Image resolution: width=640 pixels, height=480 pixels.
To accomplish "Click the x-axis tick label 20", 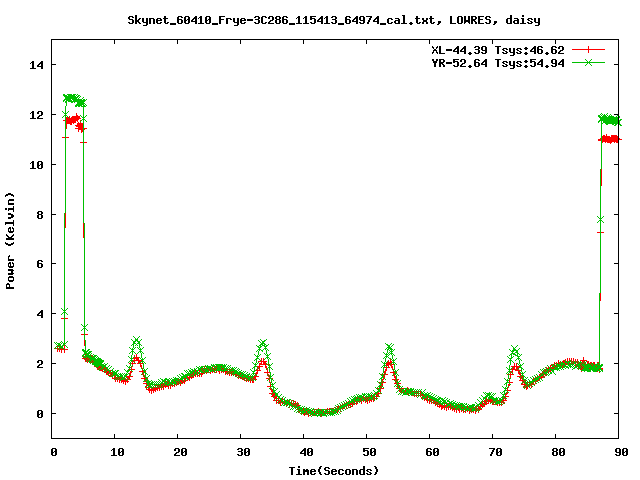I will pyautogui.click(x=180, y=452).
